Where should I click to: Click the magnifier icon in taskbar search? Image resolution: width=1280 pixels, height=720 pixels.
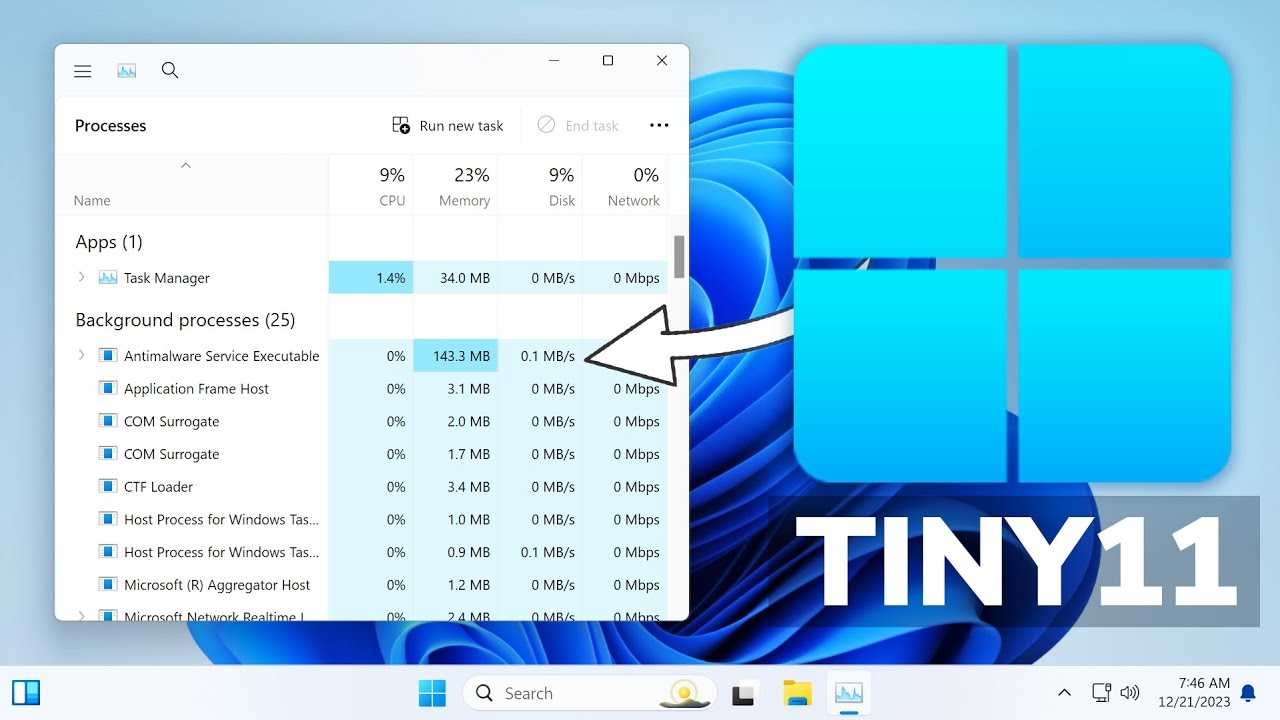[484, 693]
